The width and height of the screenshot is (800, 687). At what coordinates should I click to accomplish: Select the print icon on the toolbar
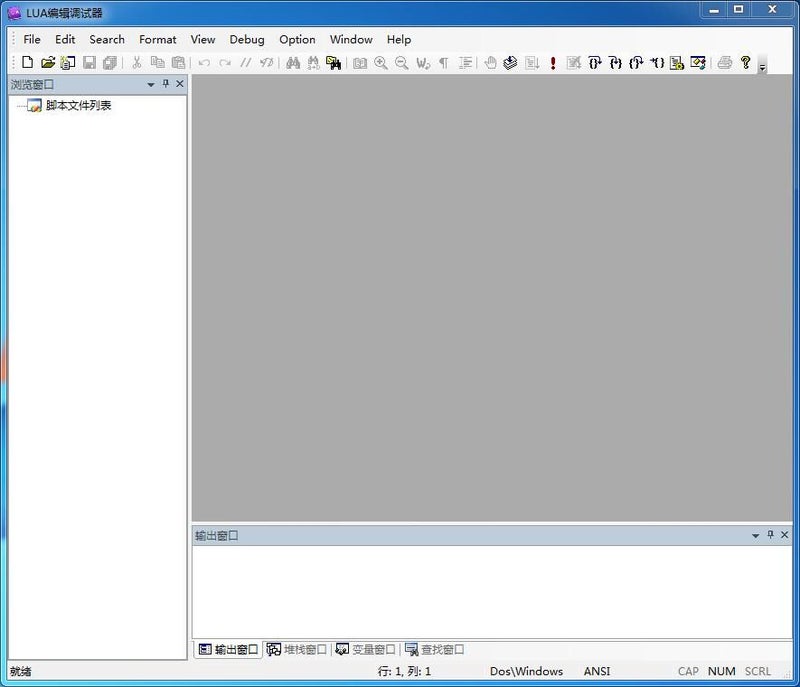point(724,62)
